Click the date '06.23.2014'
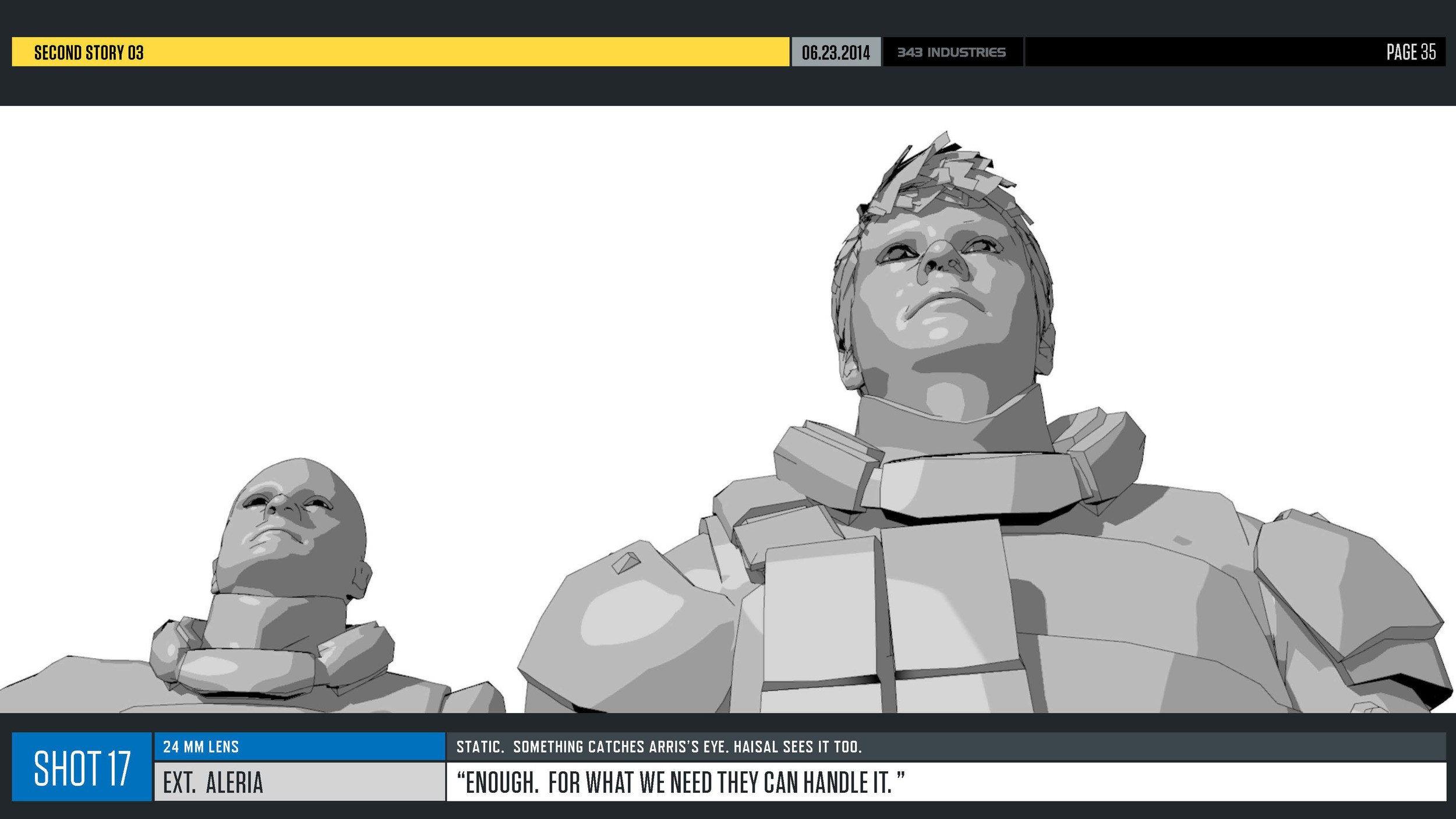This screenshot has width=1456, height=819. click(836, 52)
